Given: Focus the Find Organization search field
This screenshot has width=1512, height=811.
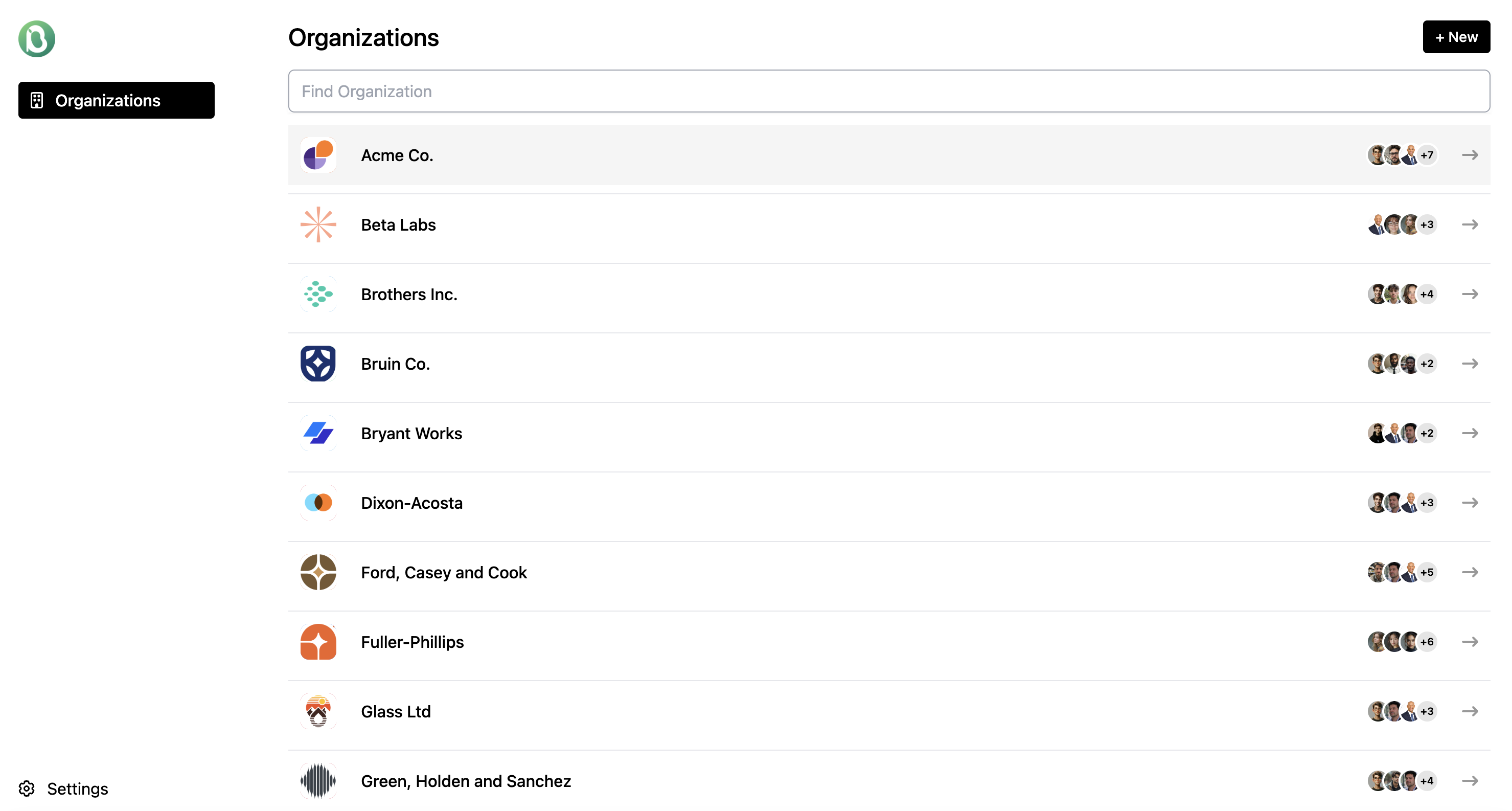Looking at the screenshot, I should point(889,91).
